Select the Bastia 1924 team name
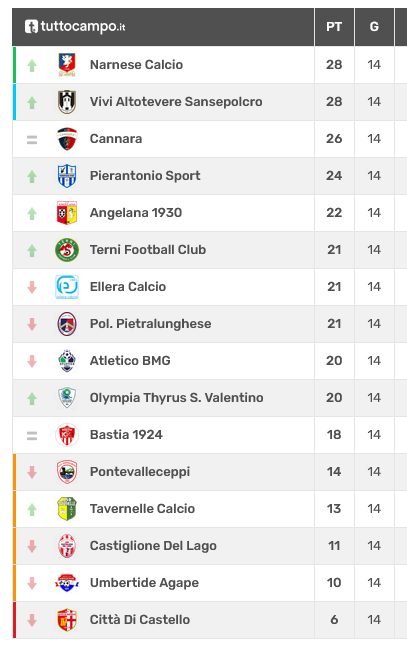407x648 pixels. tap(126, 435)
